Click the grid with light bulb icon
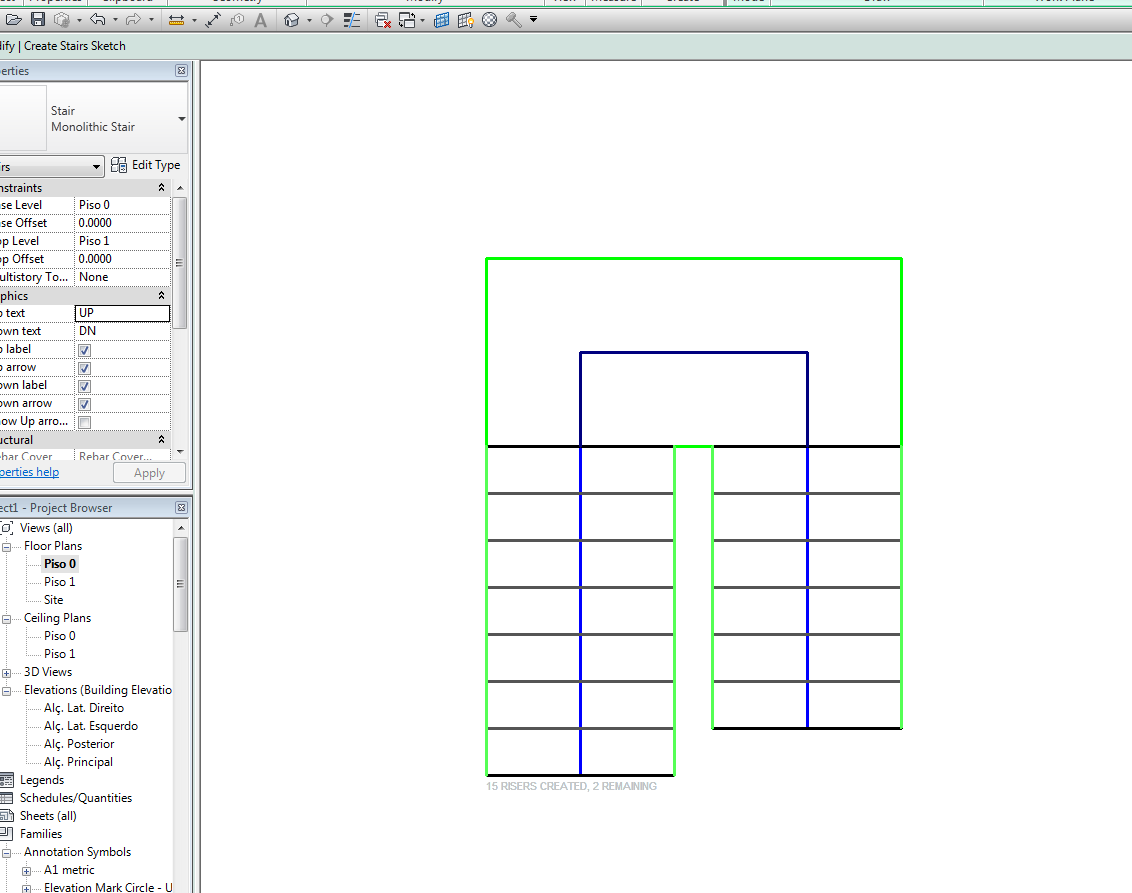 (466, 20)
